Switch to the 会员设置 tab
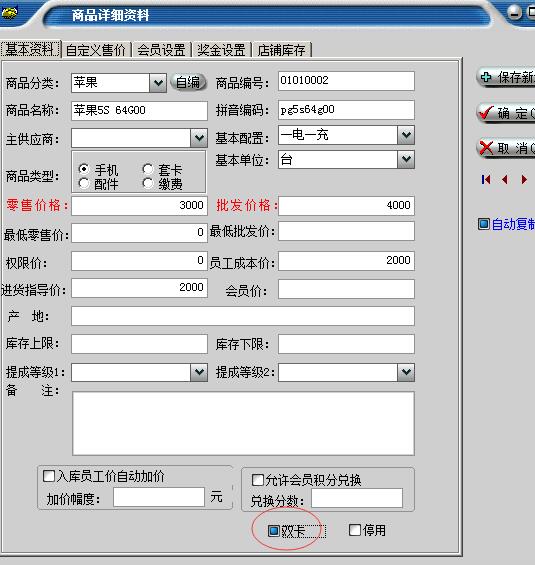 [161, 50]
